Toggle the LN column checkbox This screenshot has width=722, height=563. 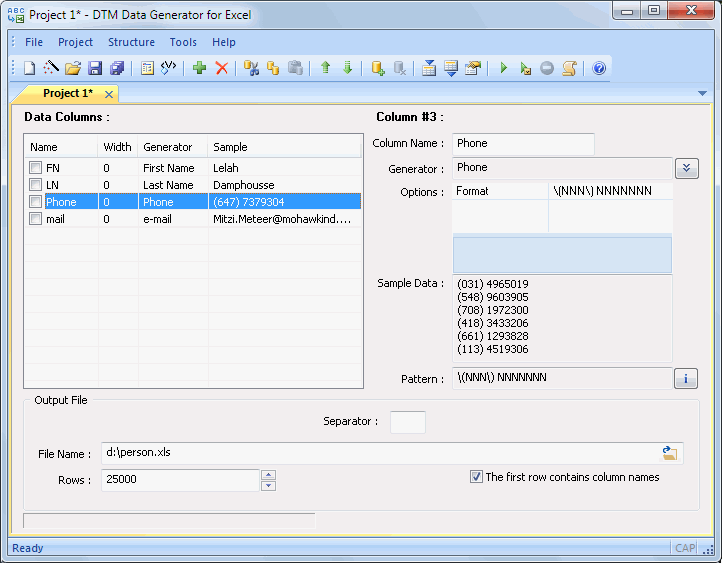coord(35,185)
